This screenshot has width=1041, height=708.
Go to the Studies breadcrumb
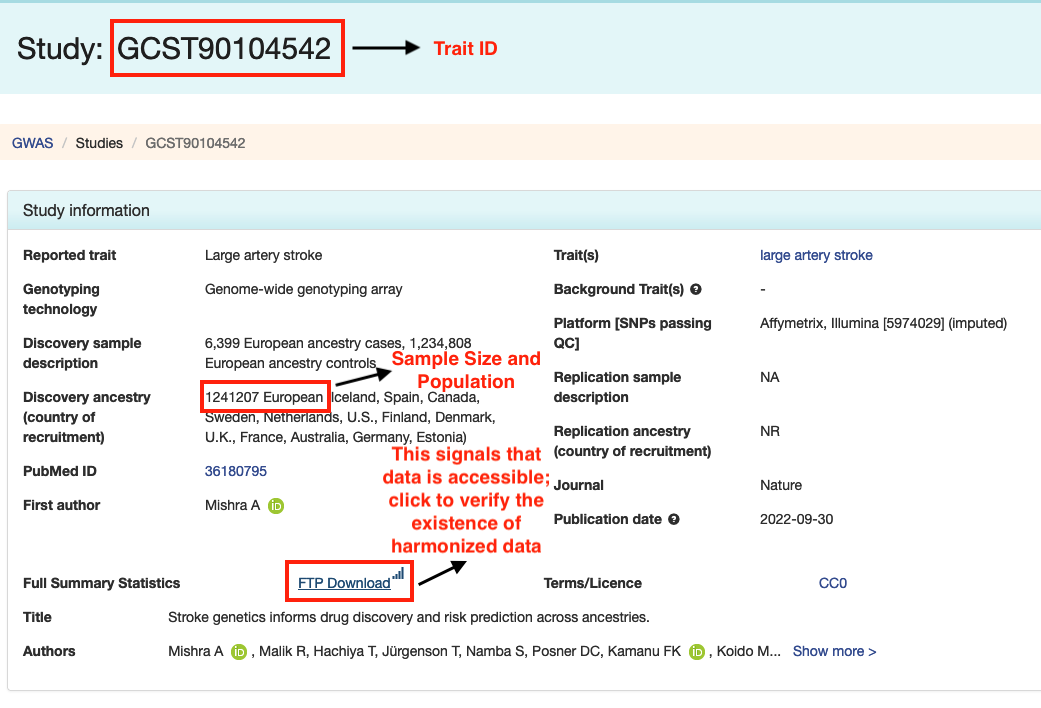pyautogui.click(x=99, y=143)
